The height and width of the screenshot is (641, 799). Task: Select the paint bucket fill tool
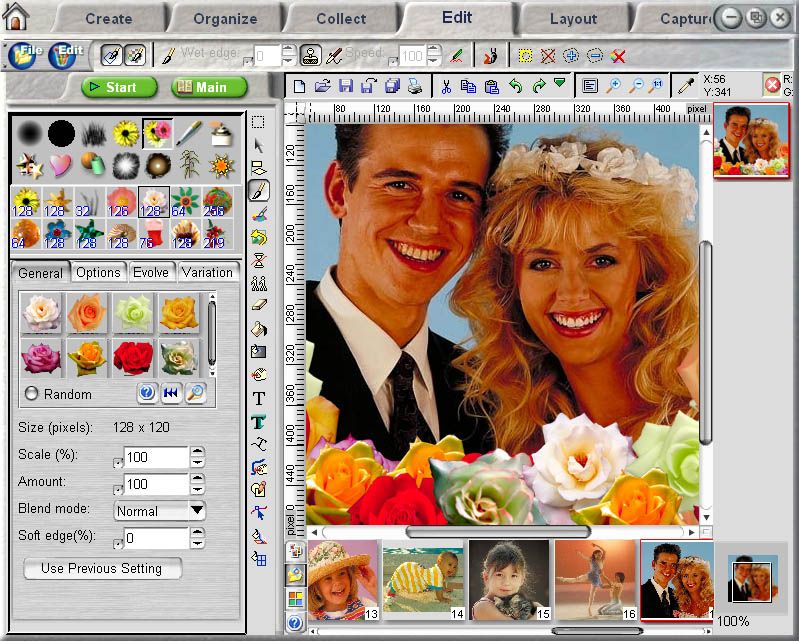[259, 329]
